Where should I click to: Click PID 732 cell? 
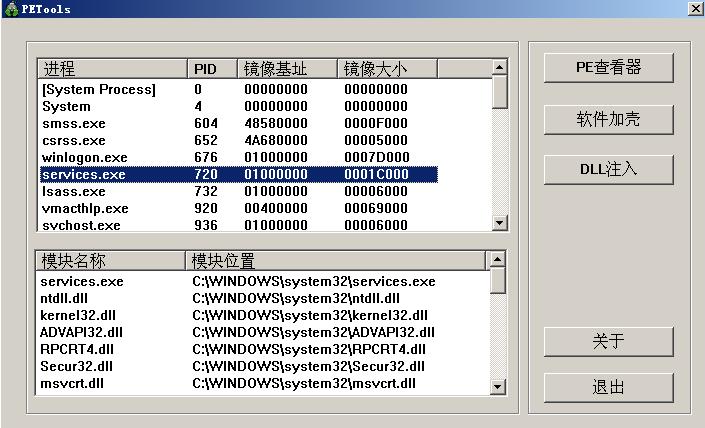(206, 192)
